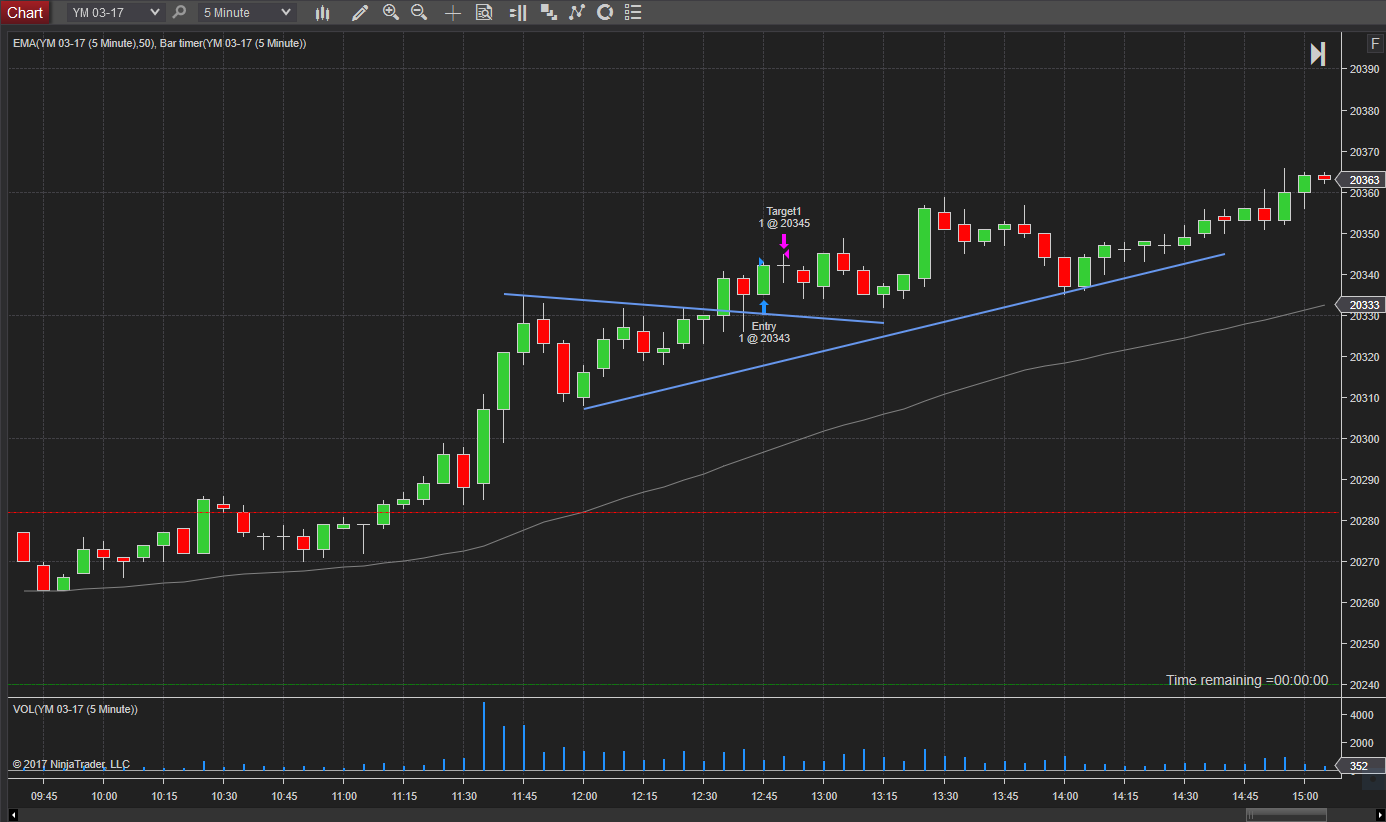The image size is (1386, 822).
Task: Click the Entry 1 @ 20343 execution label
Action: [x=764, y=332]
